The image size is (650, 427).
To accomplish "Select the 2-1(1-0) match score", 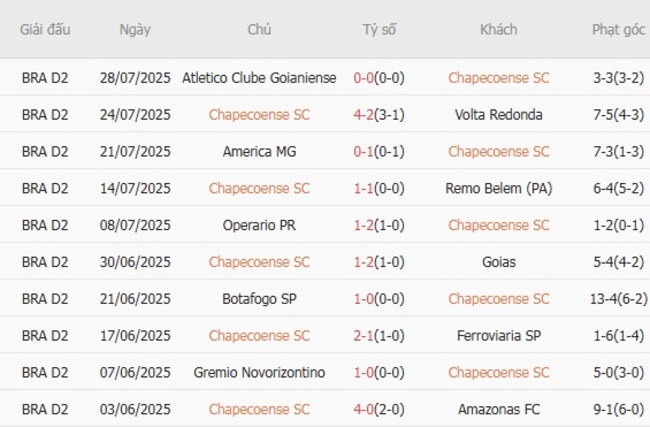I will coord(379,336).
